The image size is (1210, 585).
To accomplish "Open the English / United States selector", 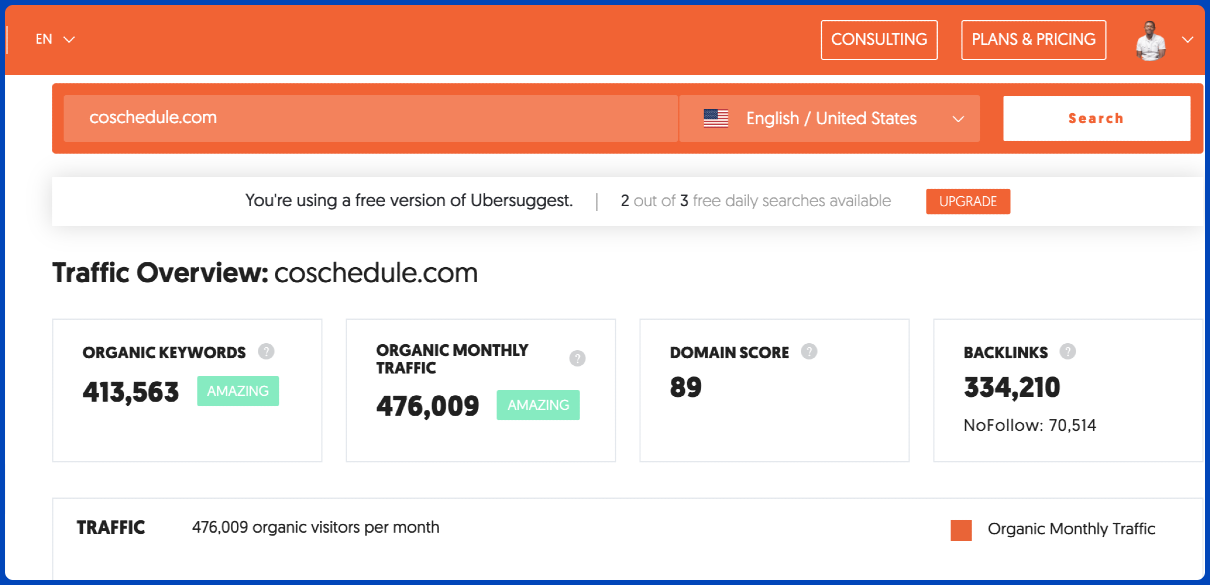I will click(829, 118).
